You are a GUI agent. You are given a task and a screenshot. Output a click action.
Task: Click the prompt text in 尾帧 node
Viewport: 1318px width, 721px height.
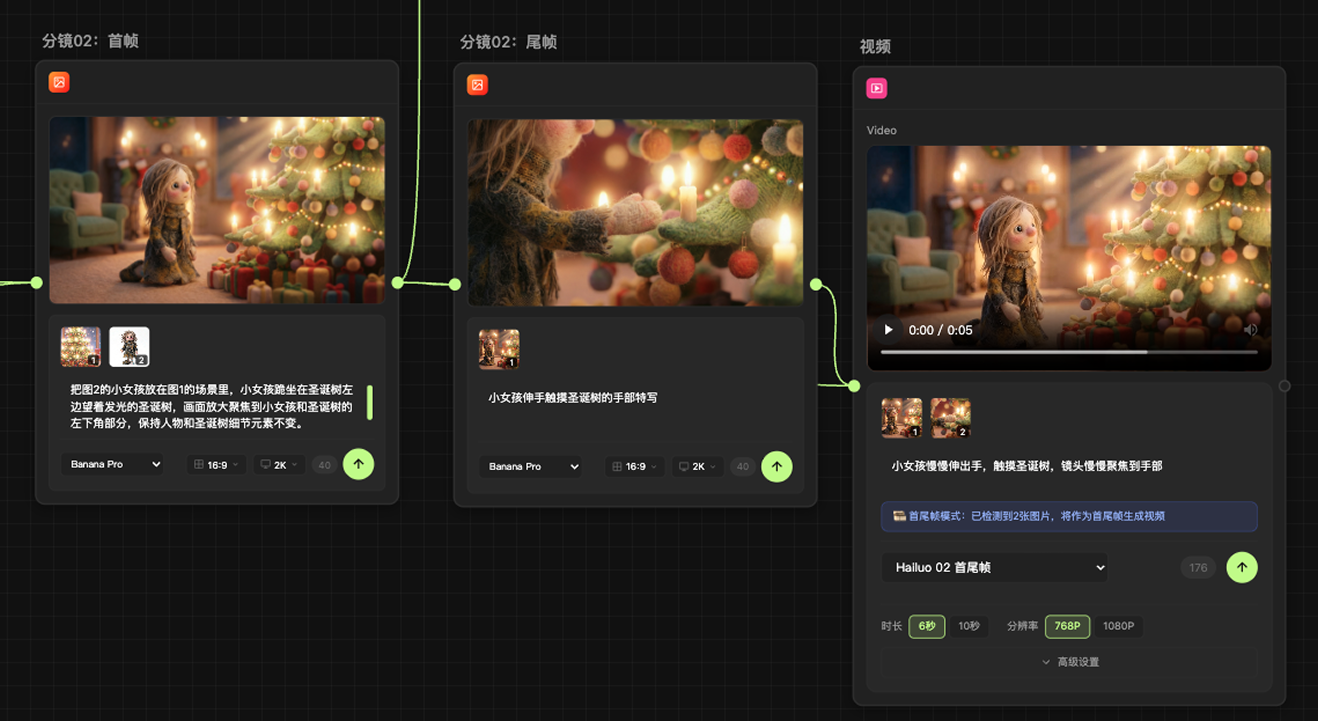point(572,397)
